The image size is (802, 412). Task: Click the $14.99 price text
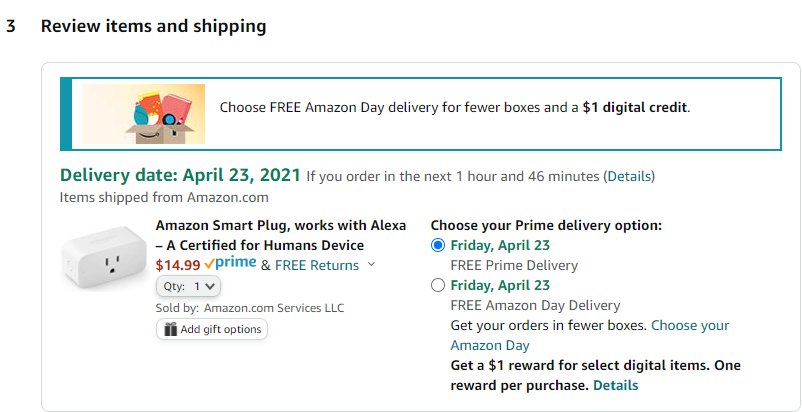[x=178, y=265]
